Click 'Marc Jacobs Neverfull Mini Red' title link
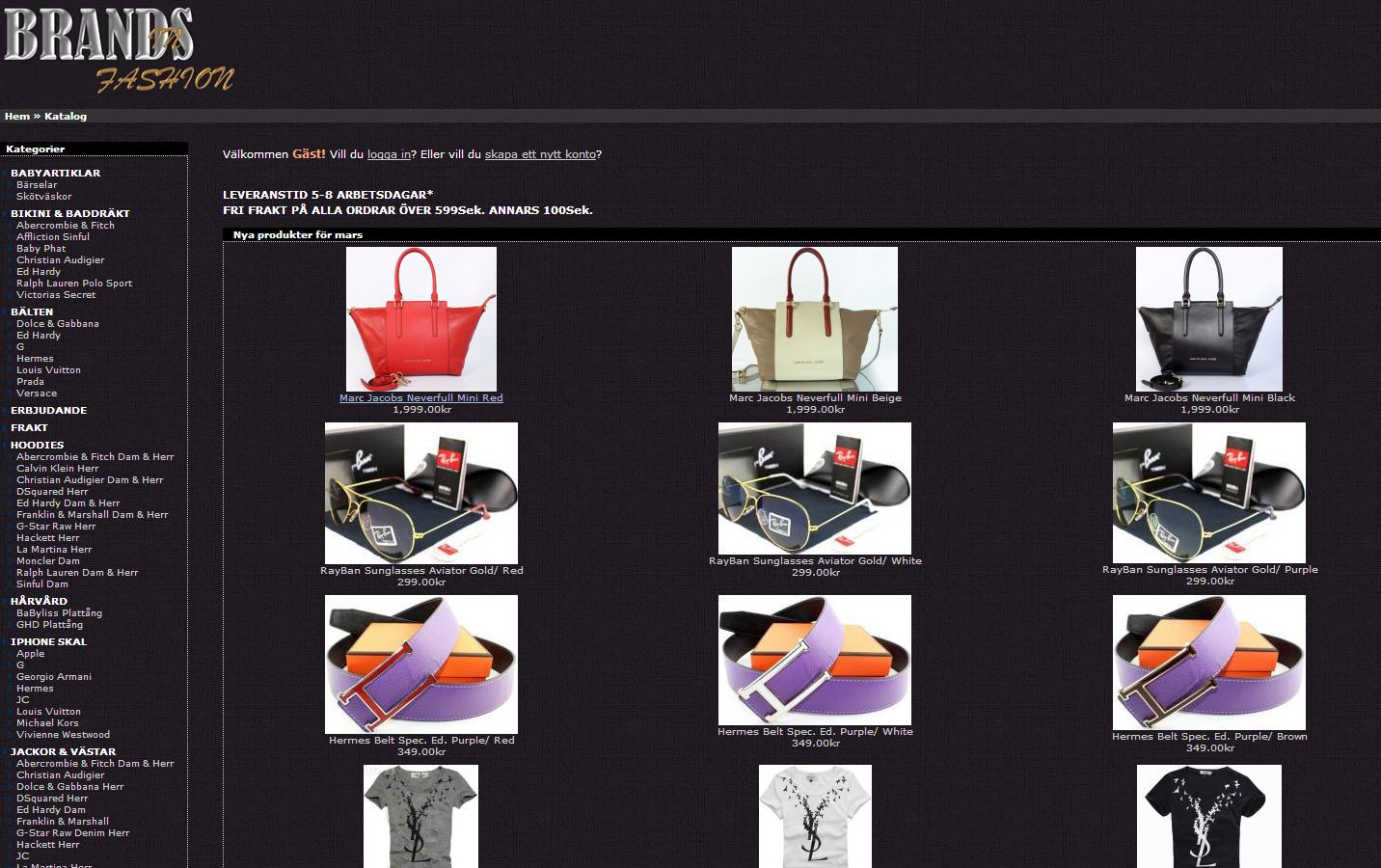The height and width of the screenshot is (868, 1381). (420, 398)
